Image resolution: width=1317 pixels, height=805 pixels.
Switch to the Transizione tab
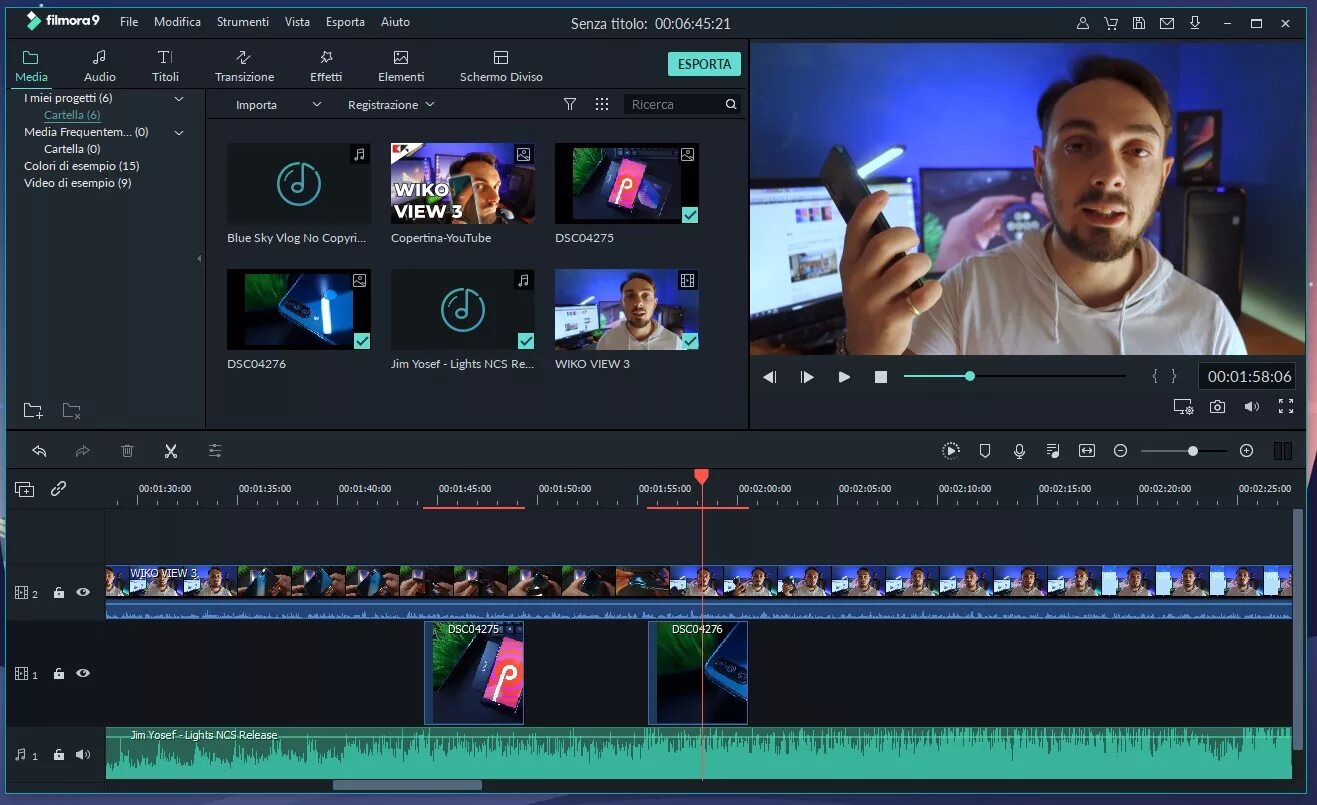pos(244,66)
